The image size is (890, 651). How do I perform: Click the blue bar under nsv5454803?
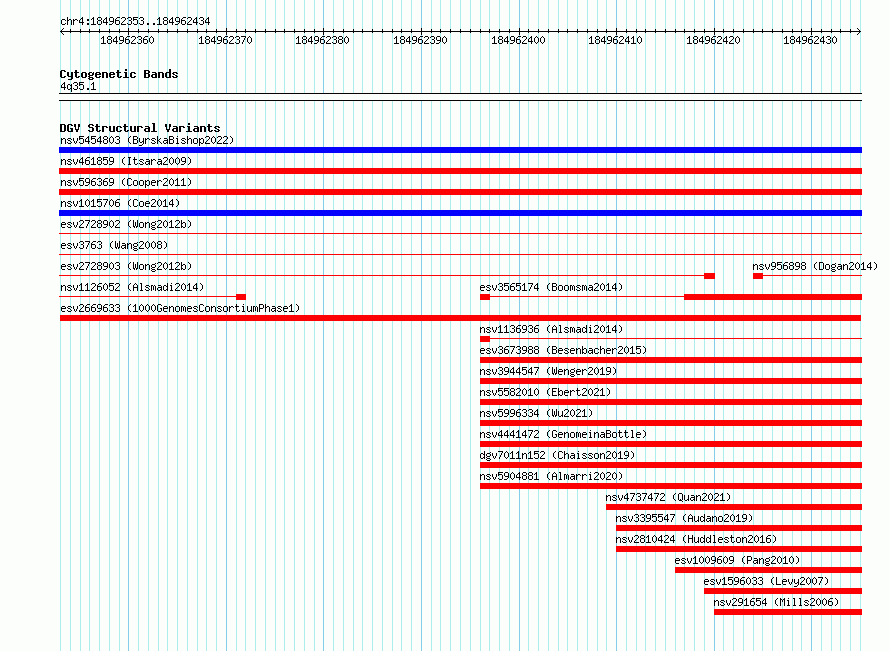[460, 150]
